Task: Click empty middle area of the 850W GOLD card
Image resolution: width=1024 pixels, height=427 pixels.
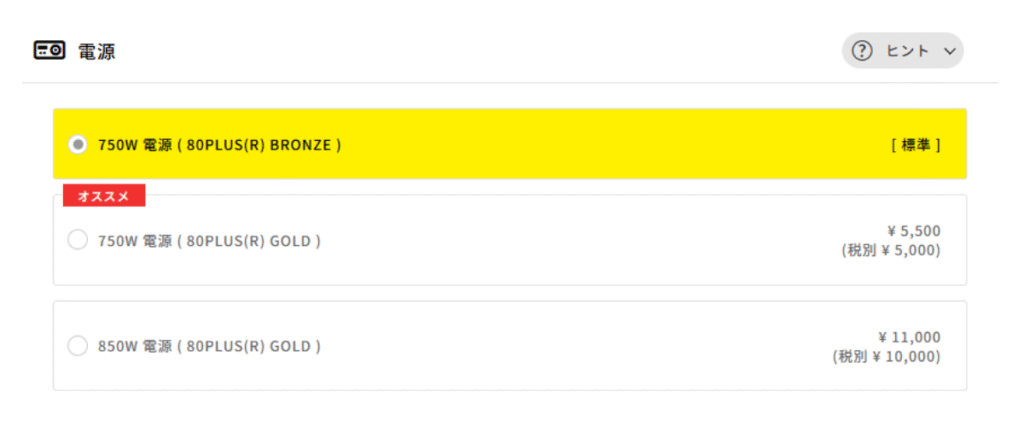Action: [x=580, y=346]
